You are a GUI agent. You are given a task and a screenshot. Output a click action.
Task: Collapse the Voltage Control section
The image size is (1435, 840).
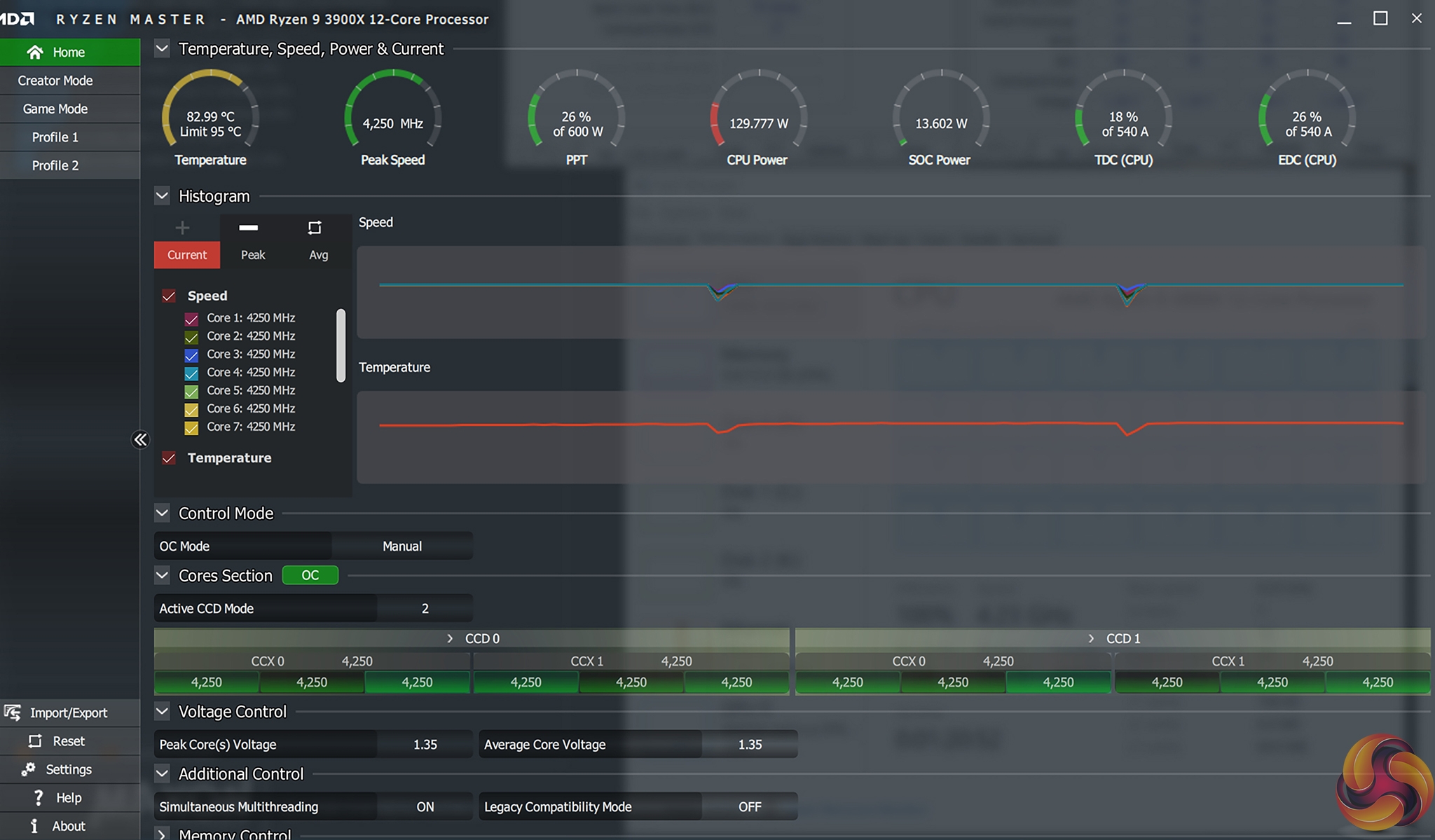162,712
